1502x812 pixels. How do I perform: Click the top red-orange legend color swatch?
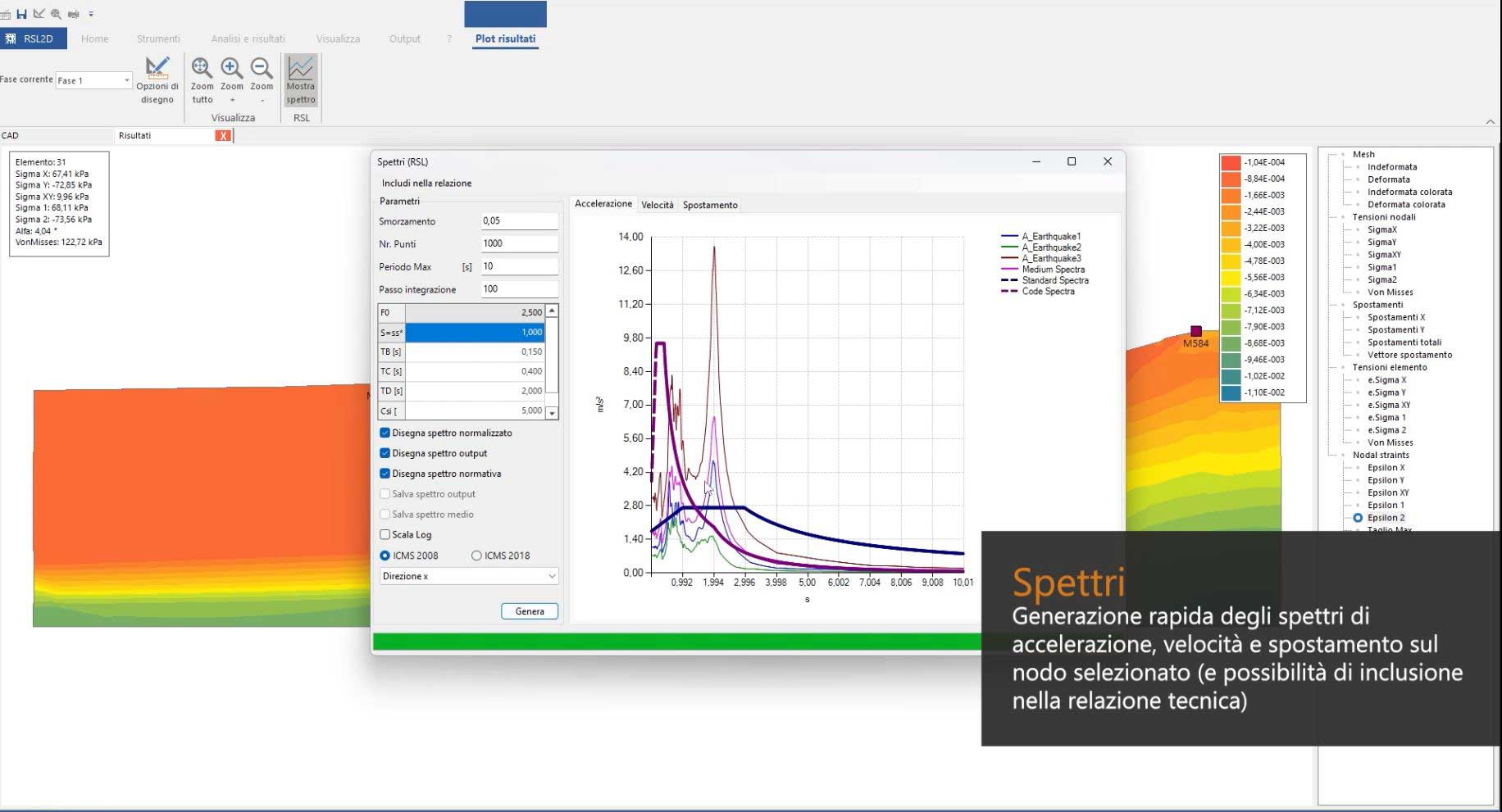[x=1230, y=162]
